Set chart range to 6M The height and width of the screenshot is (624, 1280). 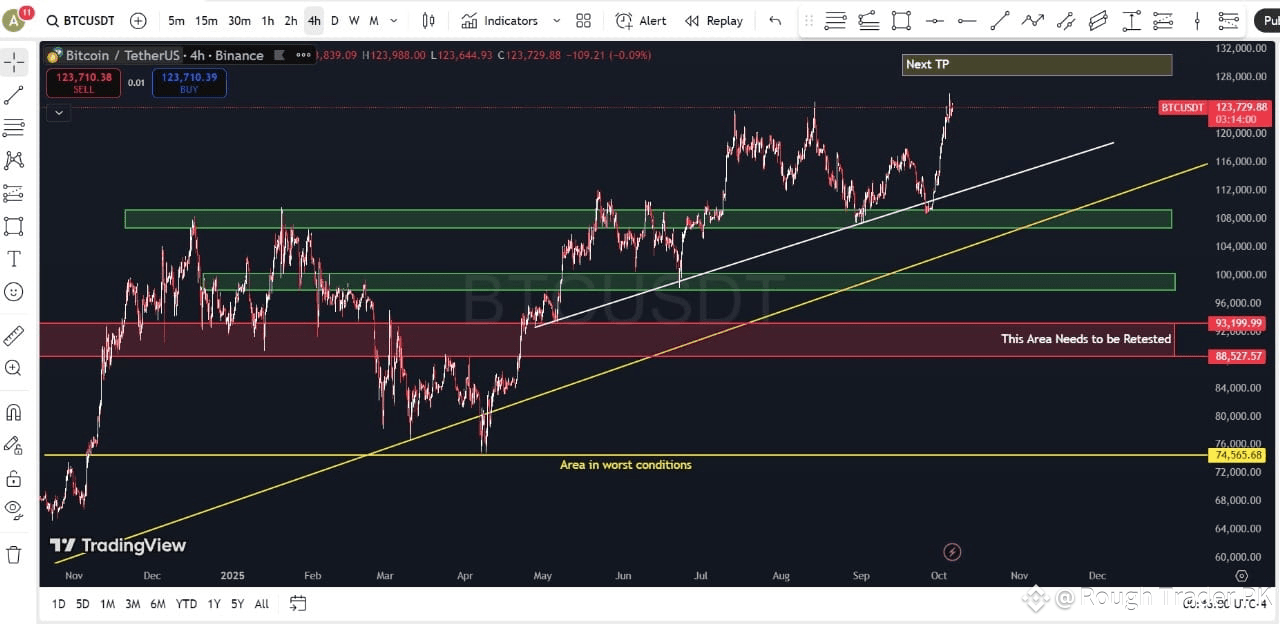tap(158, 603)
